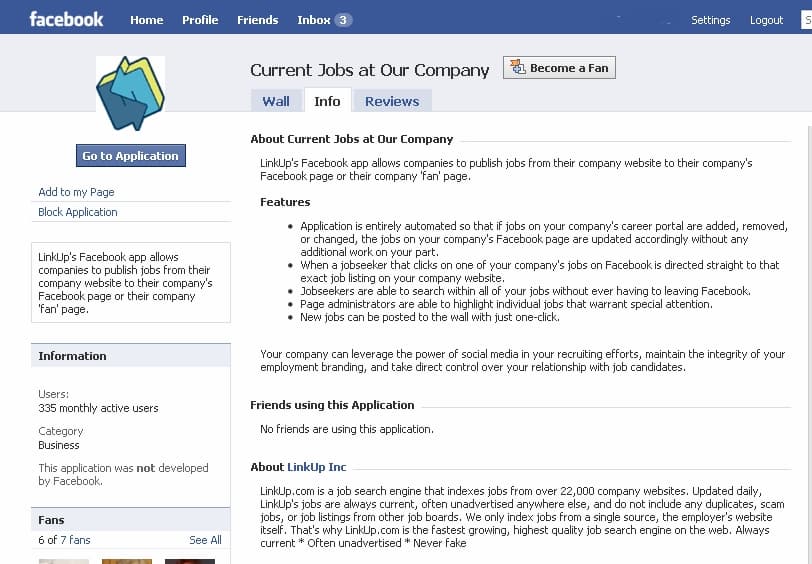Click the Inbox unread count badge
The image size is (812, 564).
(343, 20)
